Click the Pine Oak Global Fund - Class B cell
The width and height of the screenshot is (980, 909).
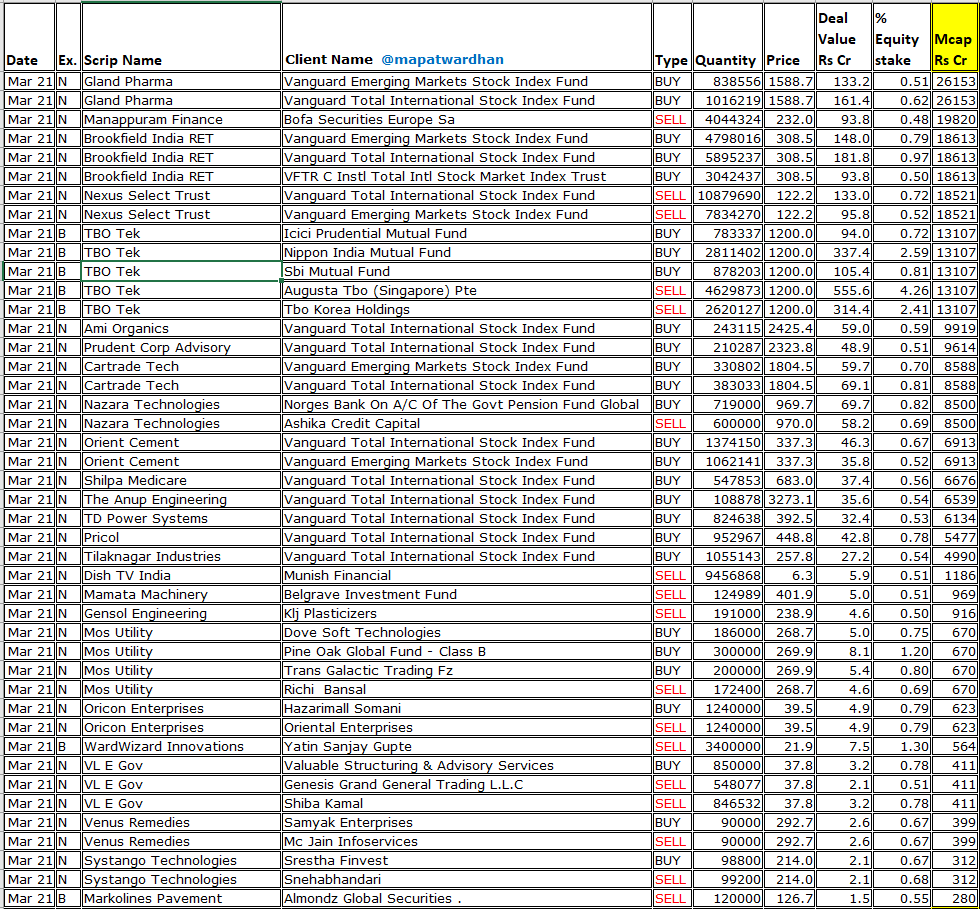pyautogui.click(x=466, y=651)
